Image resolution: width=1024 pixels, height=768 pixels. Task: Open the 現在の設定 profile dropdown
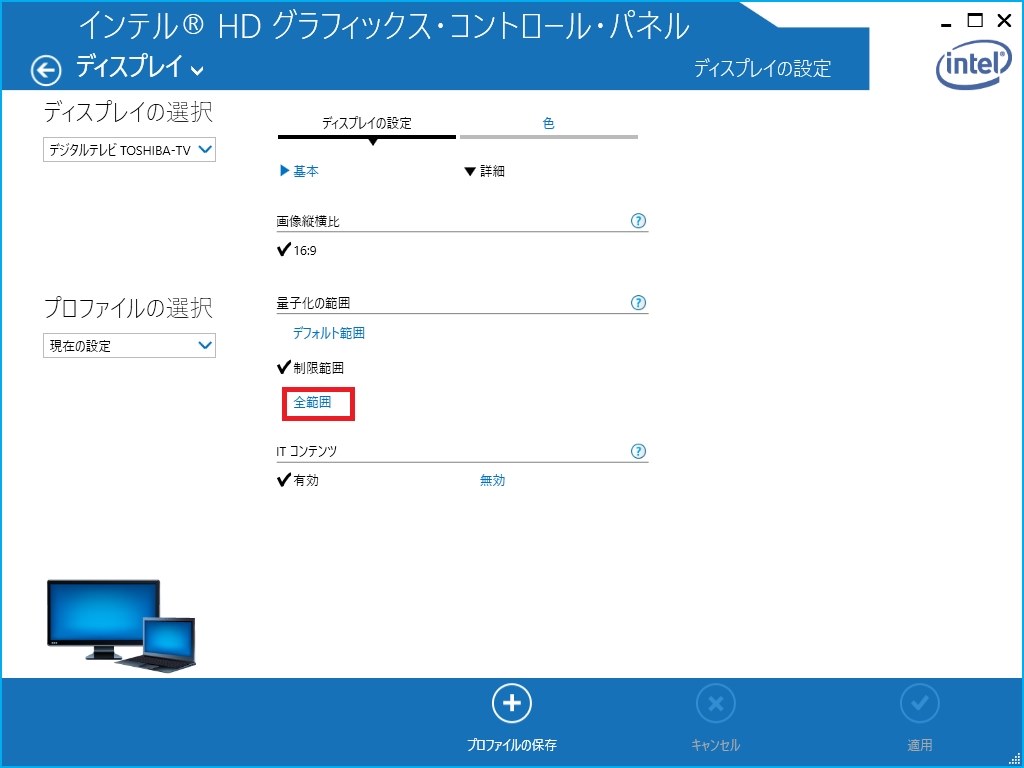tap(129, 345)
